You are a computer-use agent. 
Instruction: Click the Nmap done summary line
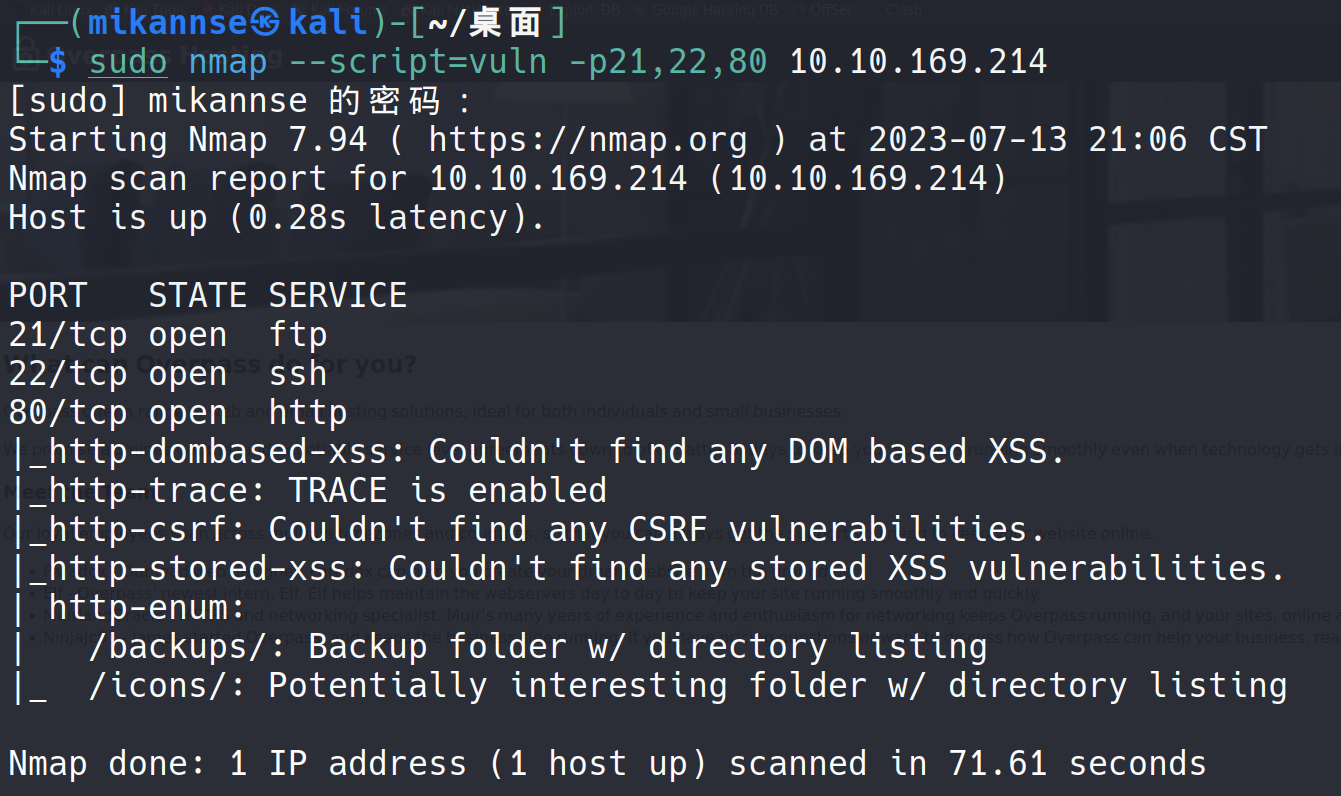point(607,764)
